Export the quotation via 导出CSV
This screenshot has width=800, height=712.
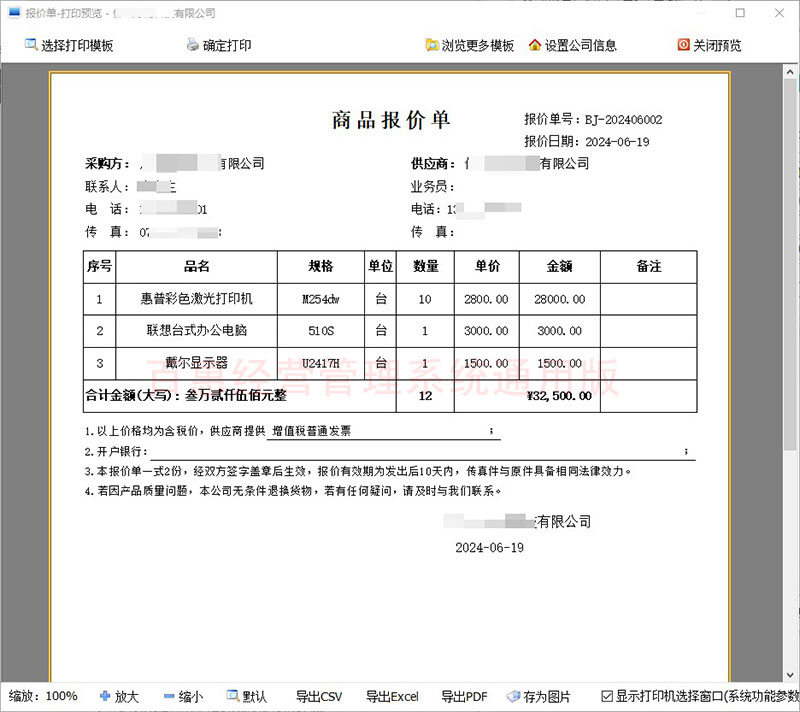[x=319, y=696]
